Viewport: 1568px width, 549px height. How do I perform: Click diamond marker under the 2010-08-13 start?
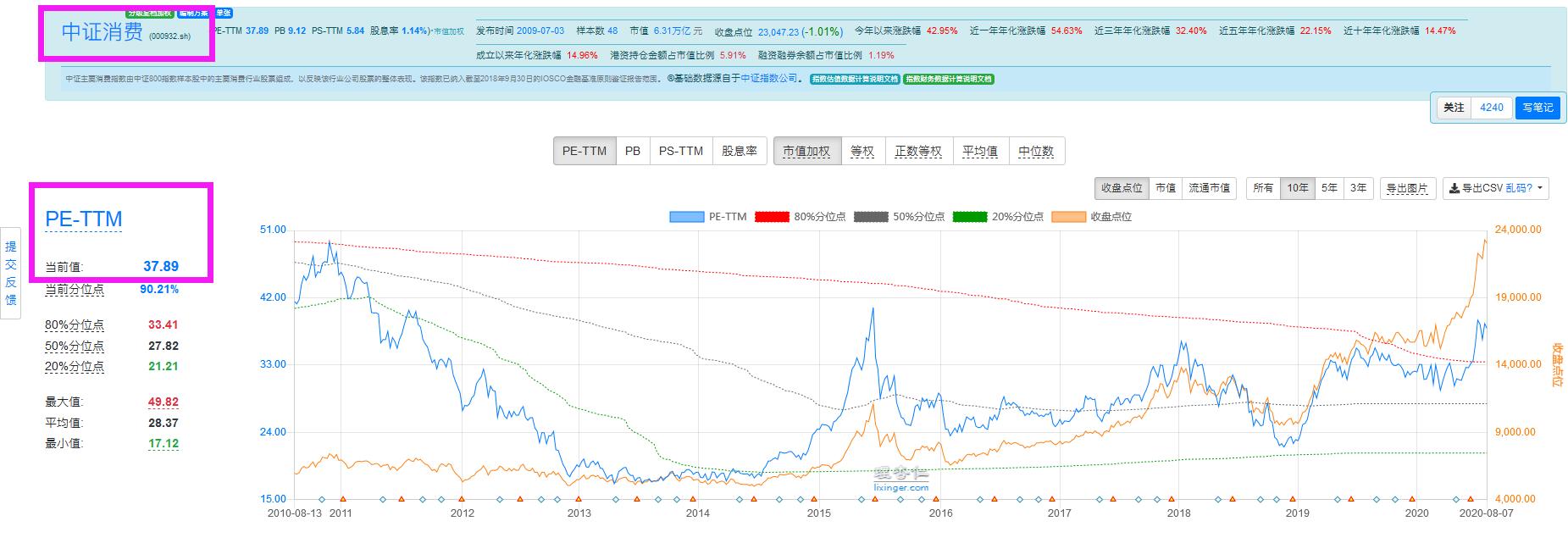click(x=321, y=499)
